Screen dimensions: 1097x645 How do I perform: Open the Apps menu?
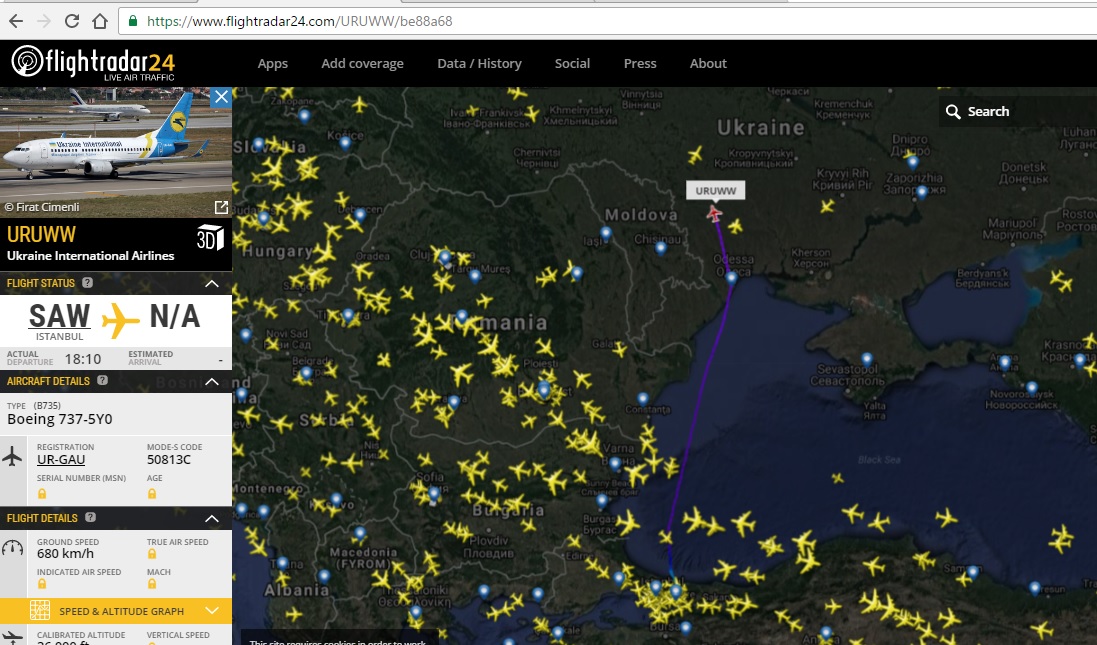[x=272, y=63]
